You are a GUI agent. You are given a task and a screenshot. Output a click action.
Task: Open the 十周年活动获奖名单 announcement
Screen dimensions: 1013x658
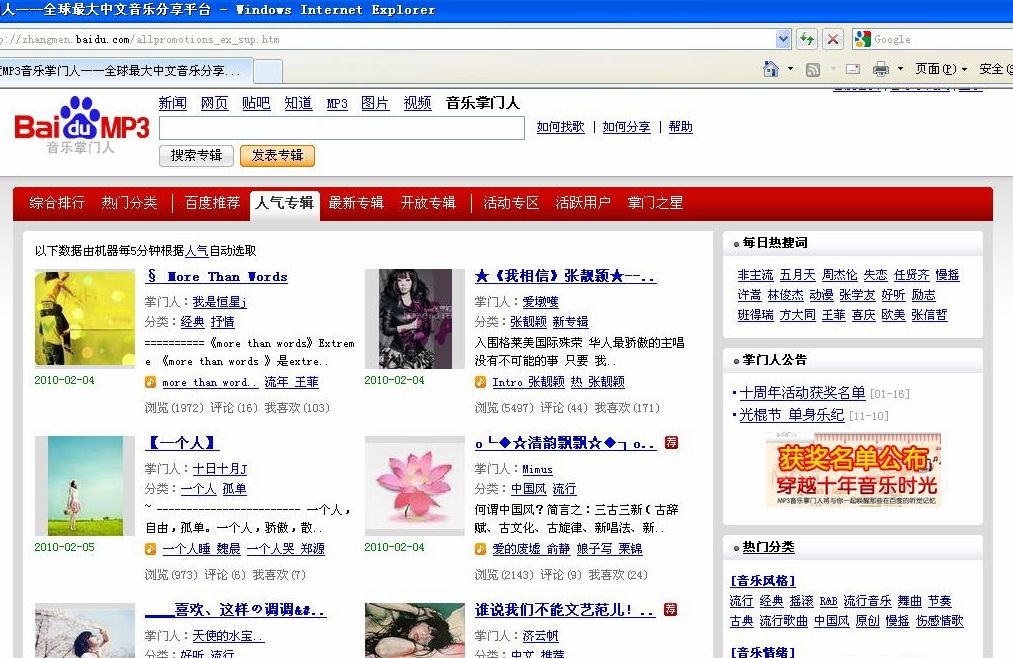(802, 393)
